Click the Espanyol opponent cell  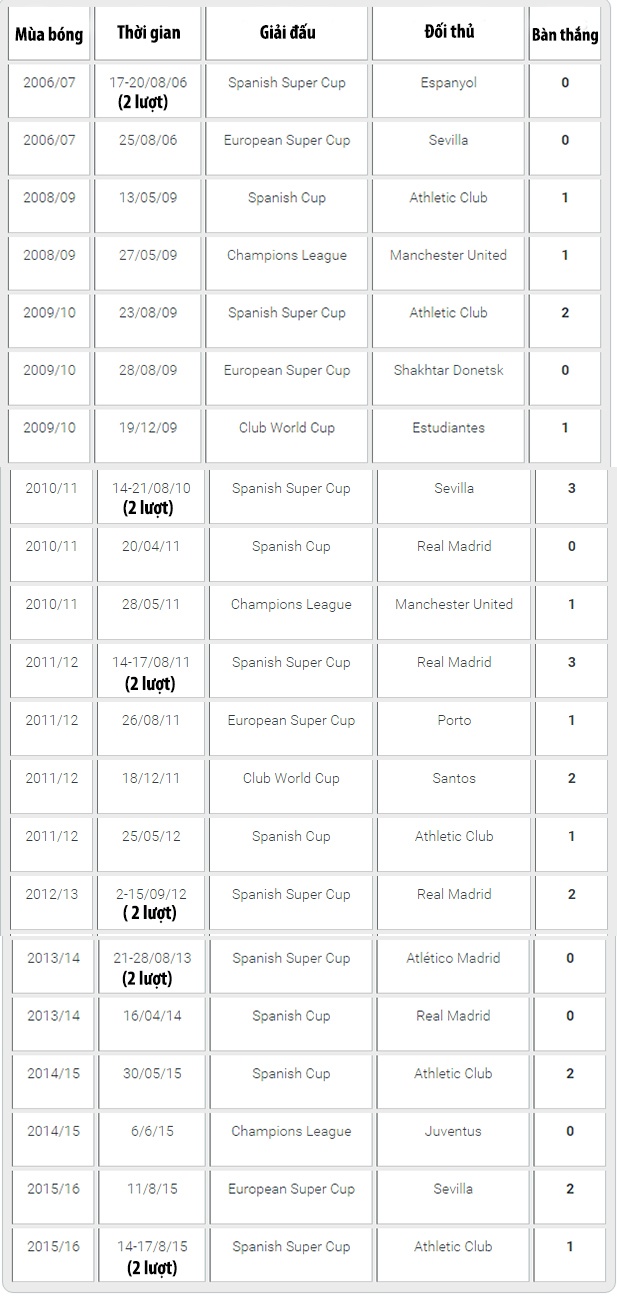tap(448, 83)
